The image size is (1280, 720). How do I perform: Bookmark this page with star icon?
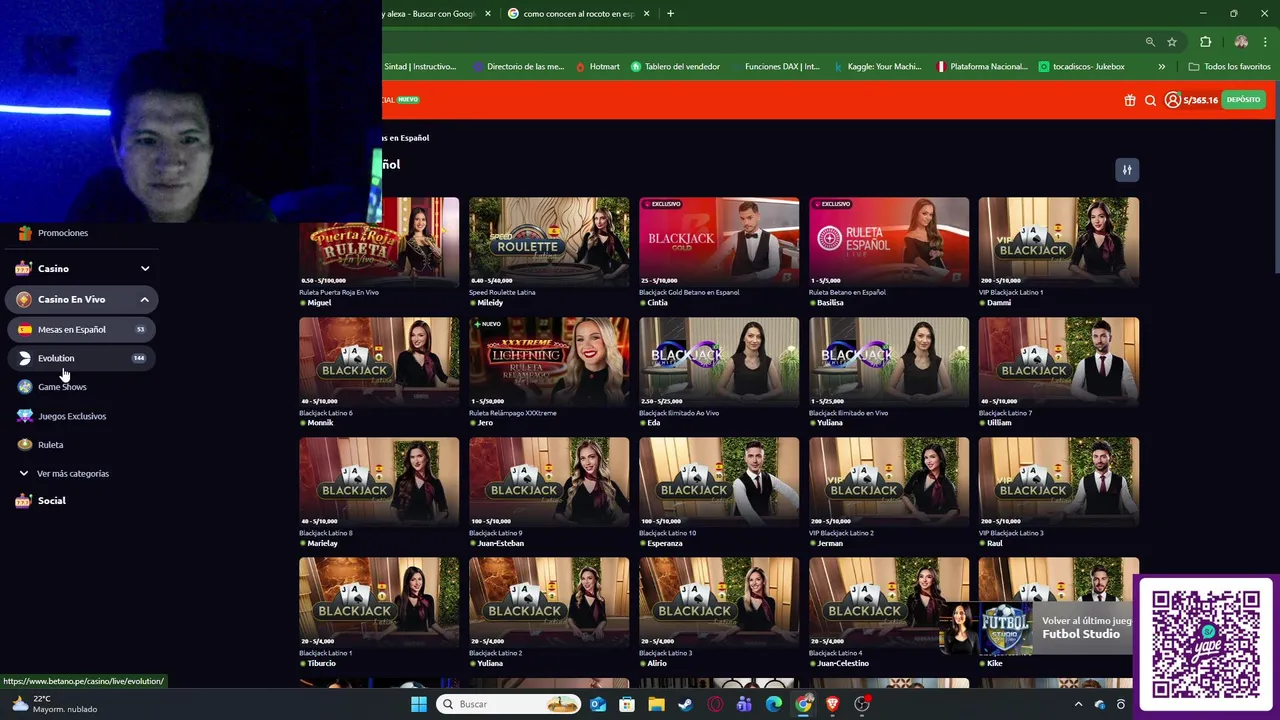(x=1172, y=42)
